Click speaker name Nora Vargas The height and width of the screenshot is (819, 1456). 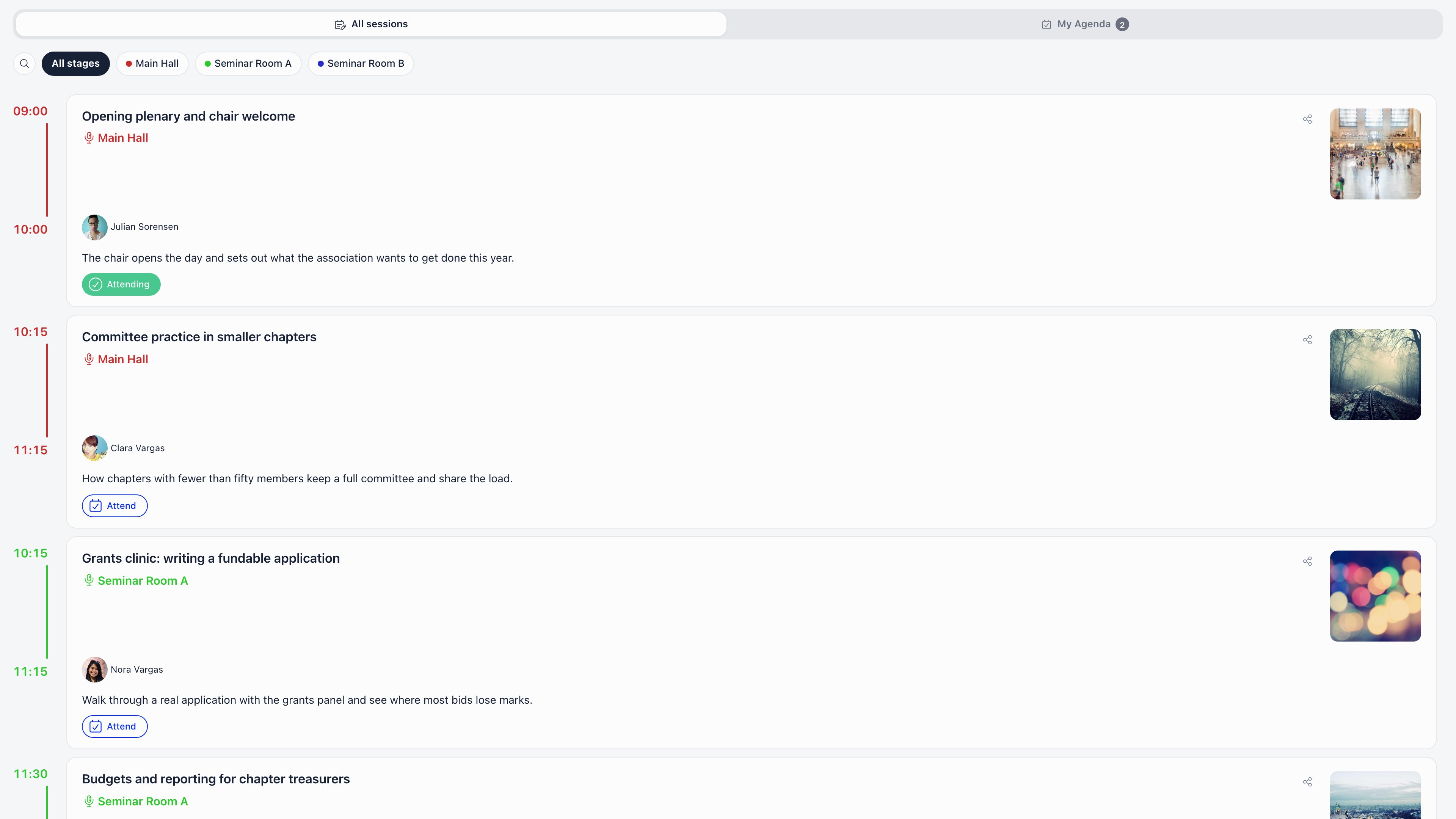[137, 670]
